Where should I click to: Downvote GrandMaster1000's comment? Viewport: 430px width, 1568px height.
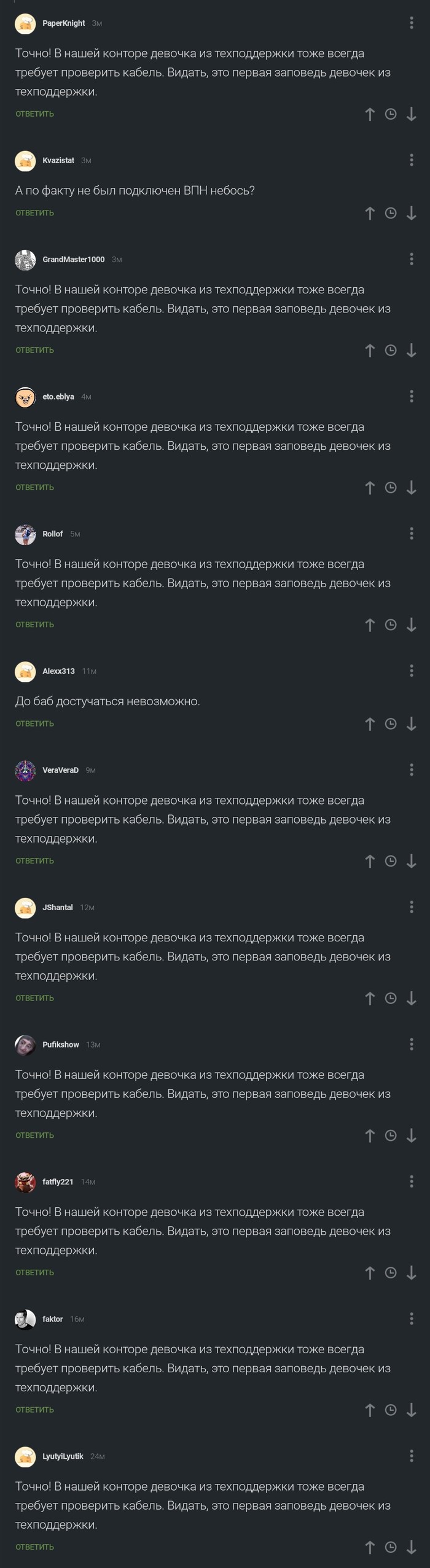(x=412, y=350)
